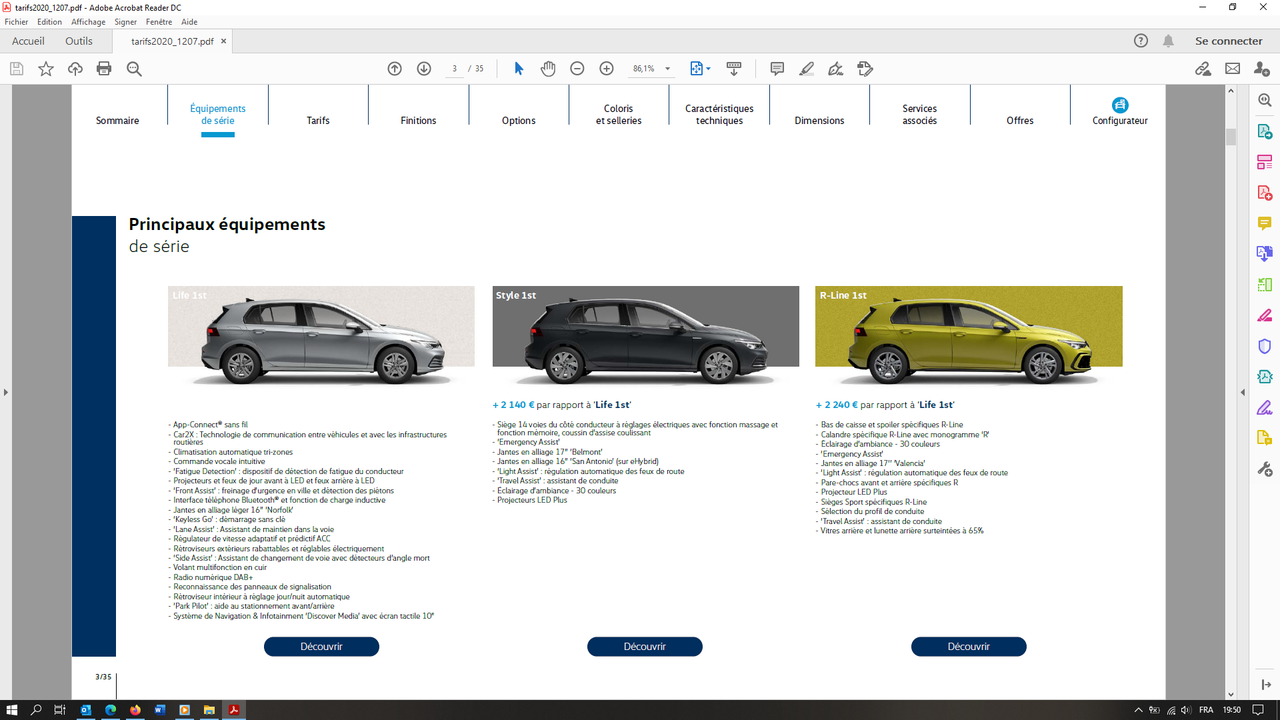Viewport: 1280px width, 720px height.
Task: Share link icon in top right
Action: coord(1203,69)
